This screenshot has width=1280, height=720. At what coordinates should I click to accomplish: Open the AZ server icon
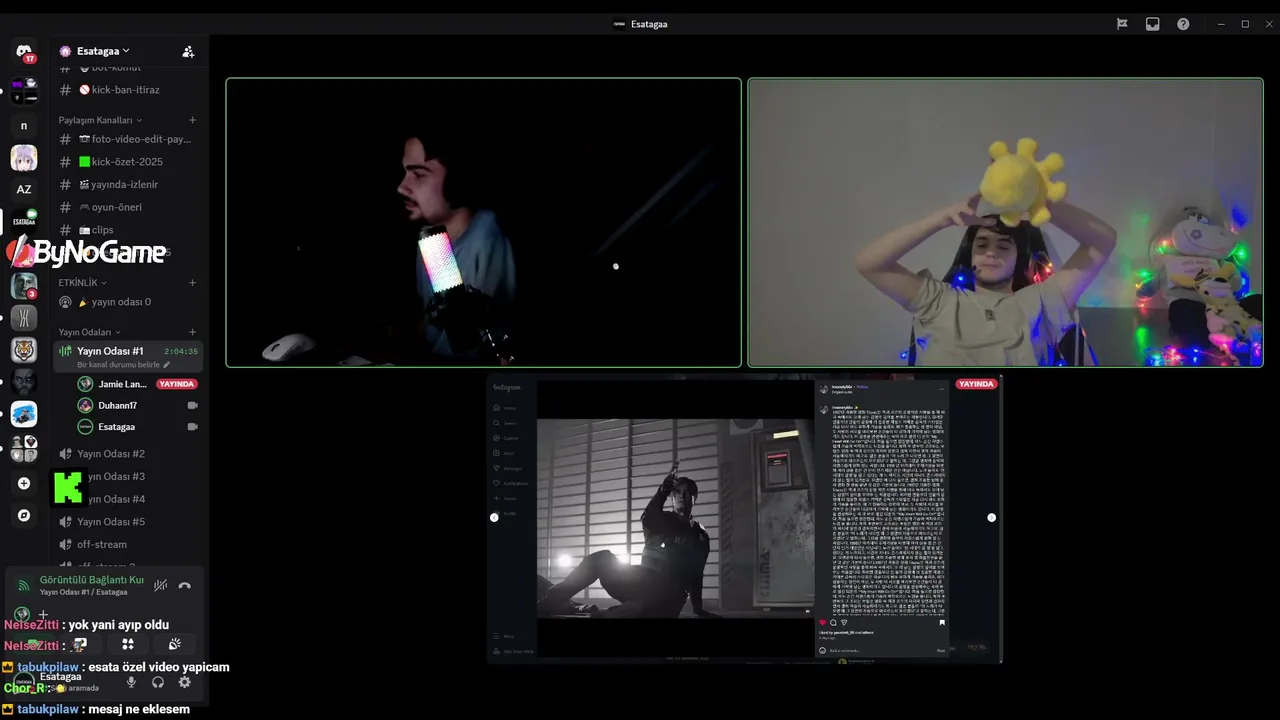tap(24, 189)
